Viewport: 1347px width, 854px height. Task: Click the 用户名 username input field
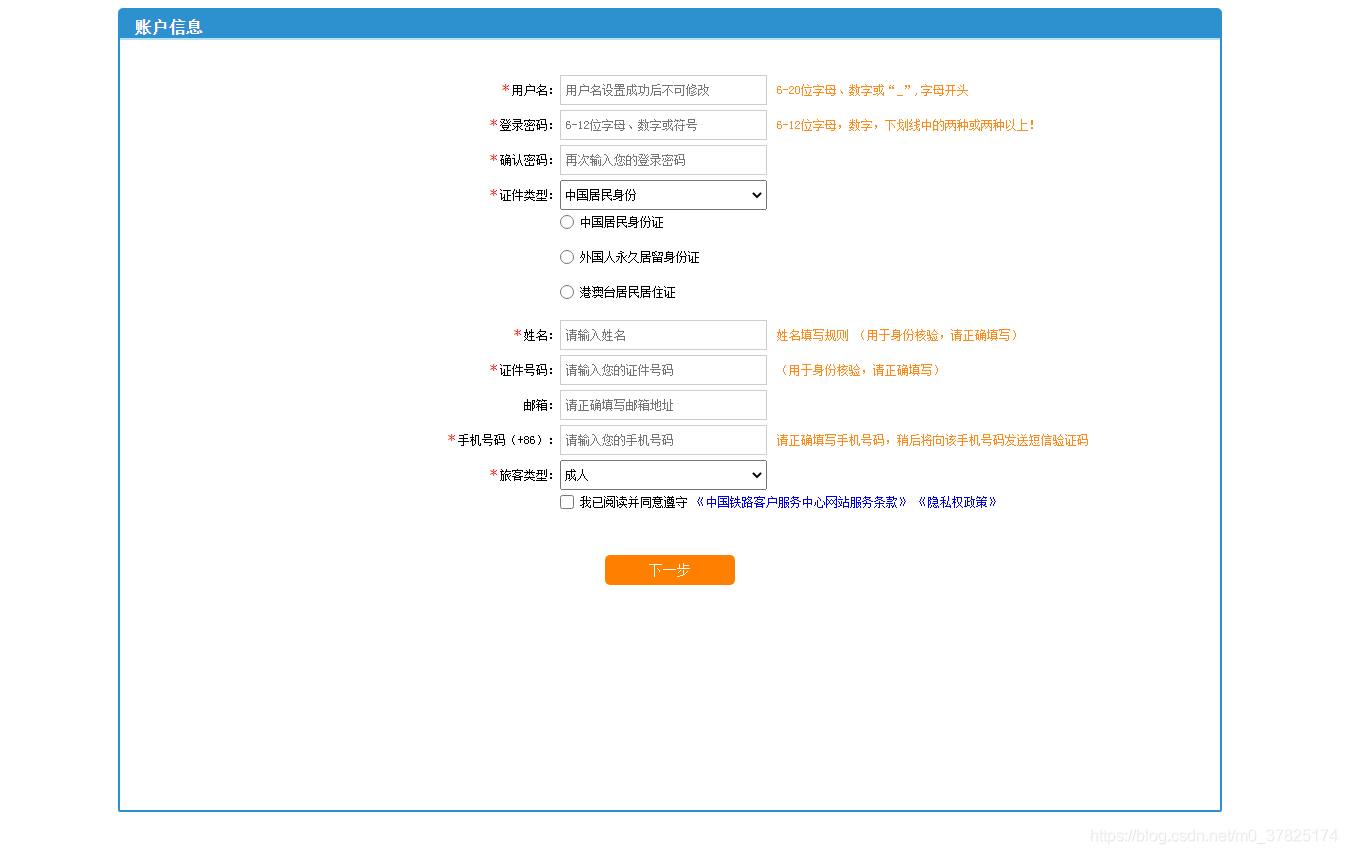click(662, 90)
